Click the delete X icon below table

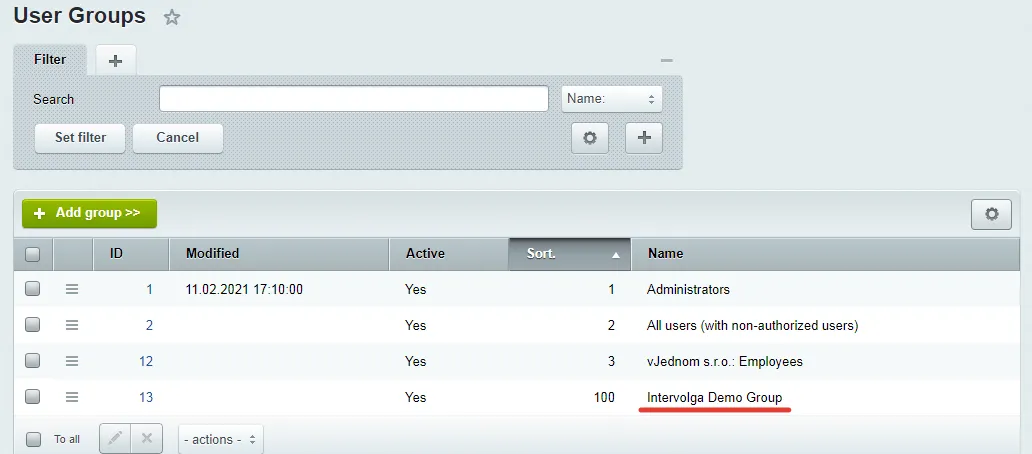146,439
